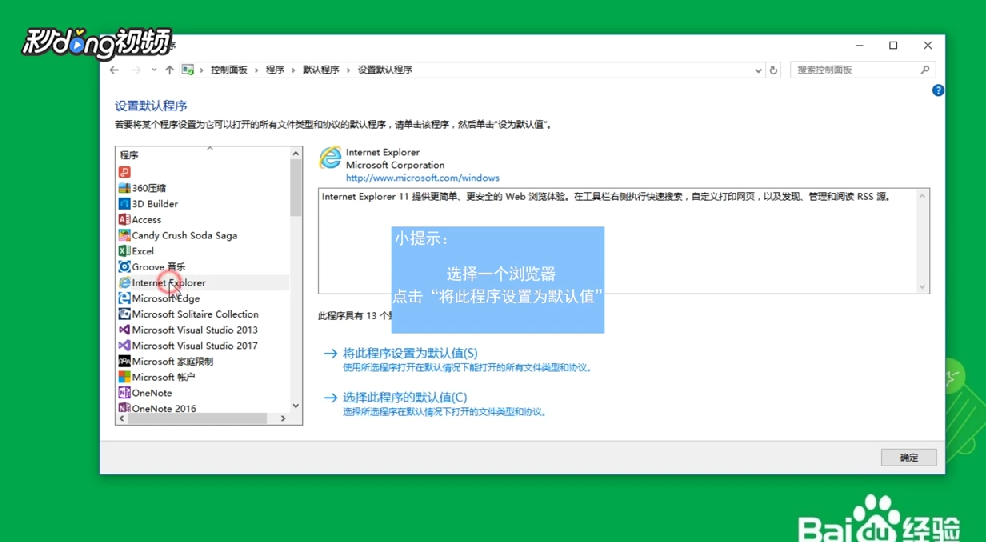The height and width of the screenshot is (542, 986).
Task: Minimize the control panel window
Action: [x=859, y=45]
